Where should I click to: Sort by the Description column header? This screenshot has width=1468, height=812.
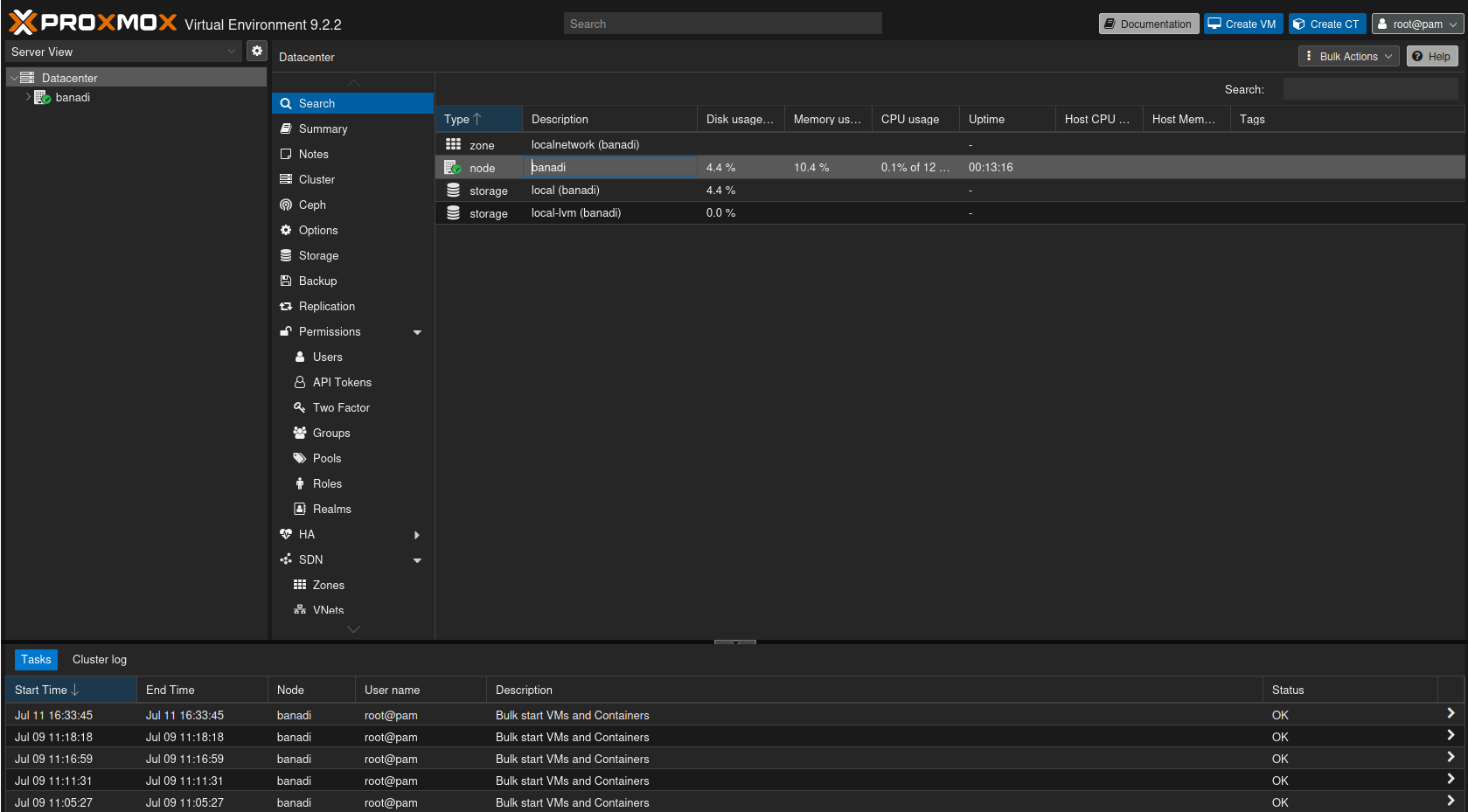609,119
